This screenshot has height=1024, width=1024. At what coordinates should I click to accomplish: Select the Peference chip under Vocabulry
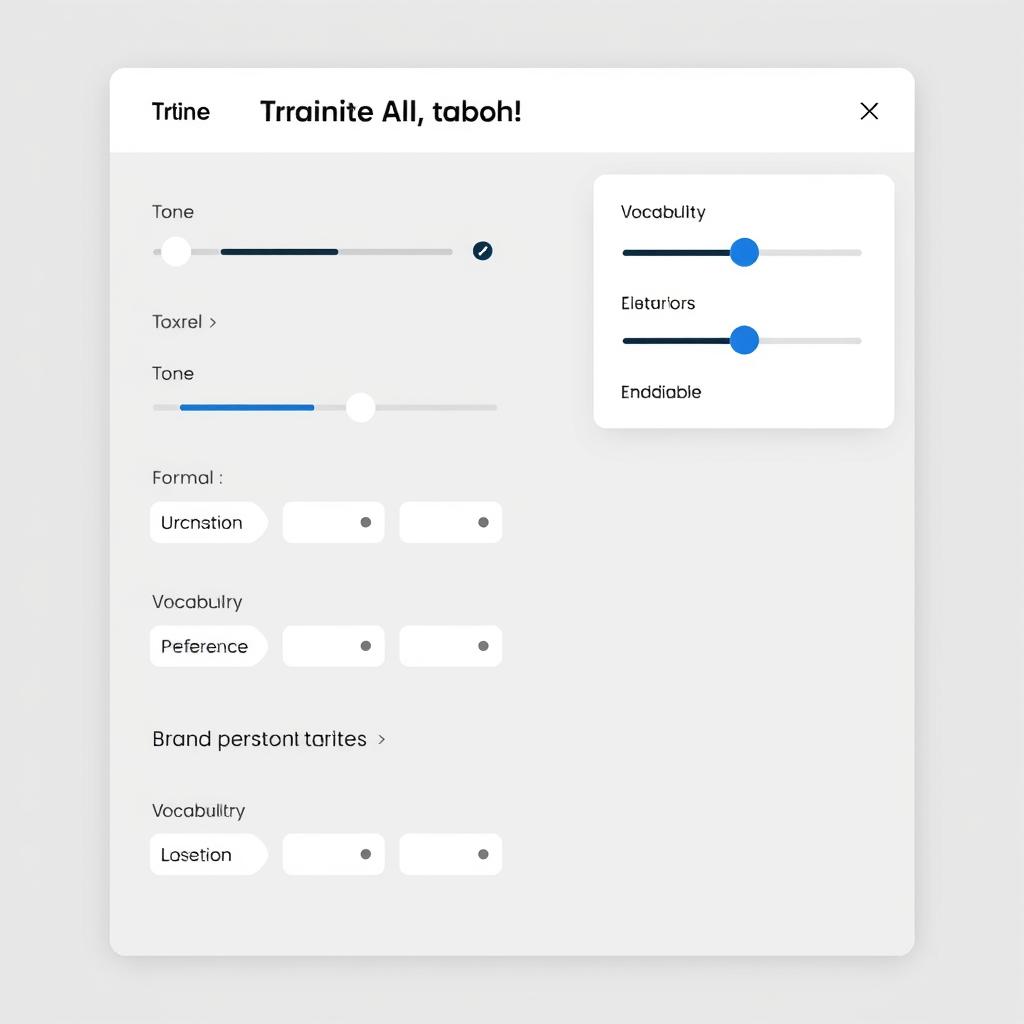208,646
